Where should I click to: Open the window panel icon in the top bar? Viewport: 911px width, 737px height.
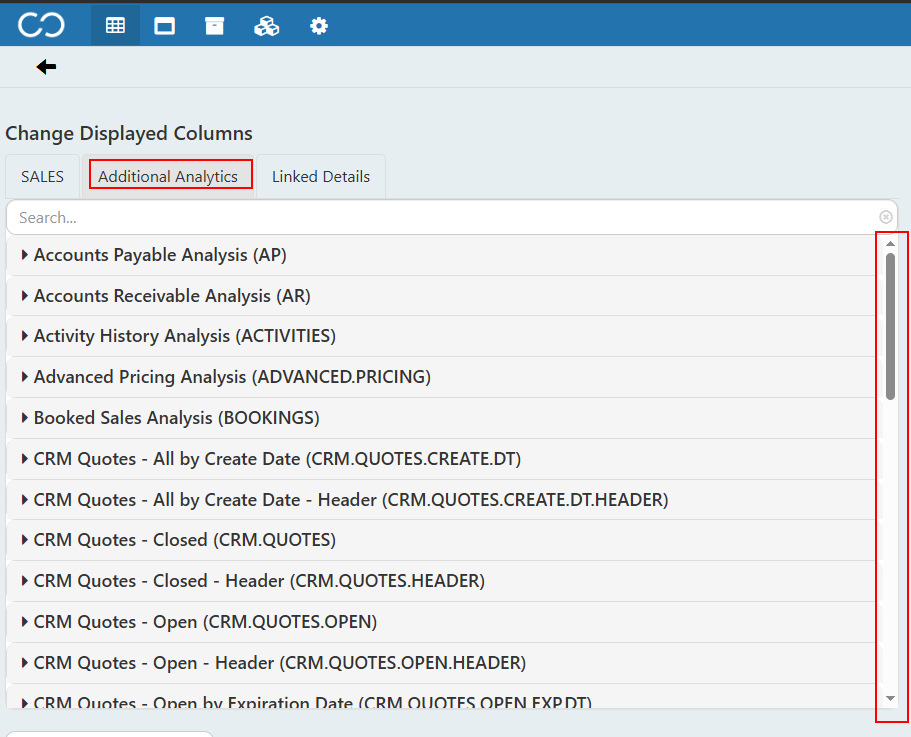pos(164,26)
